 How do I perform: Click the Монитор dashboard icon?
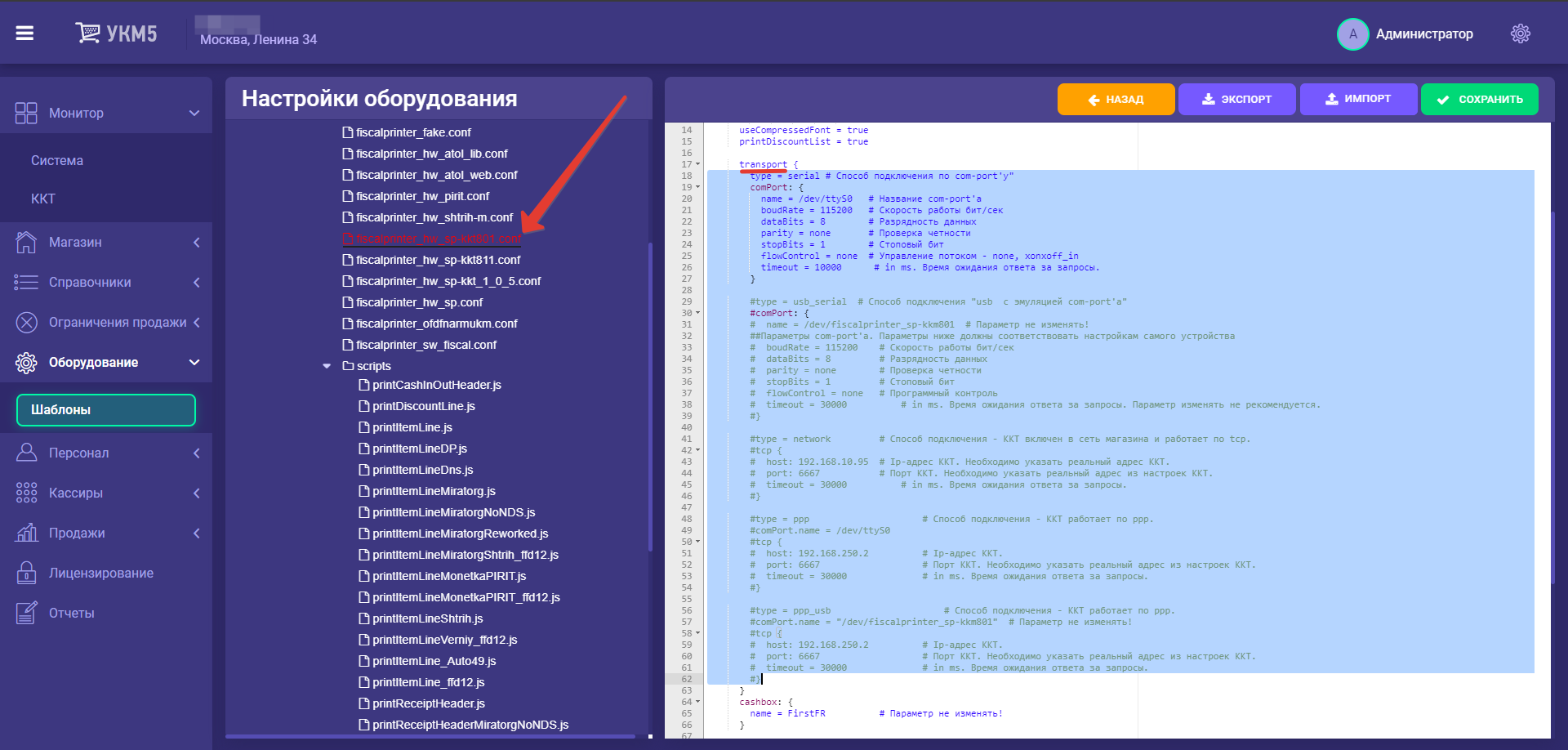pyautogui.click(x=26, y=113)
